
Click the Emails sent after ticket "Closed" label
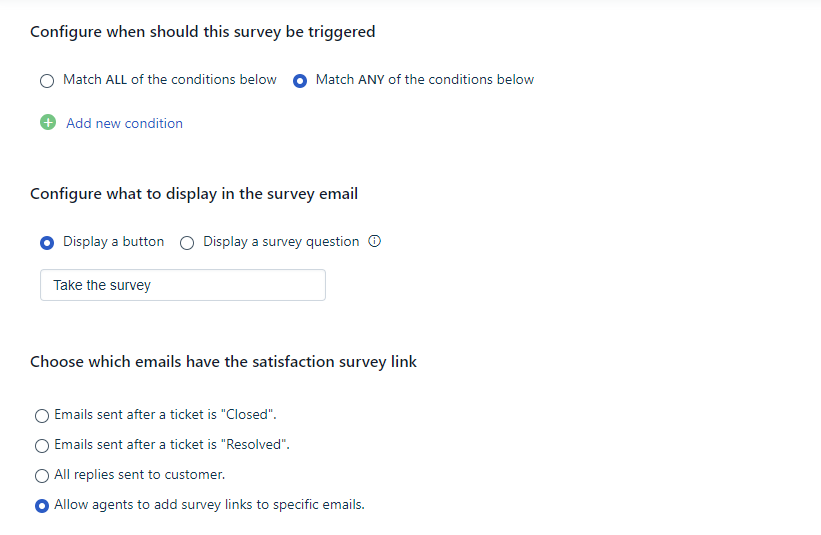165,415
